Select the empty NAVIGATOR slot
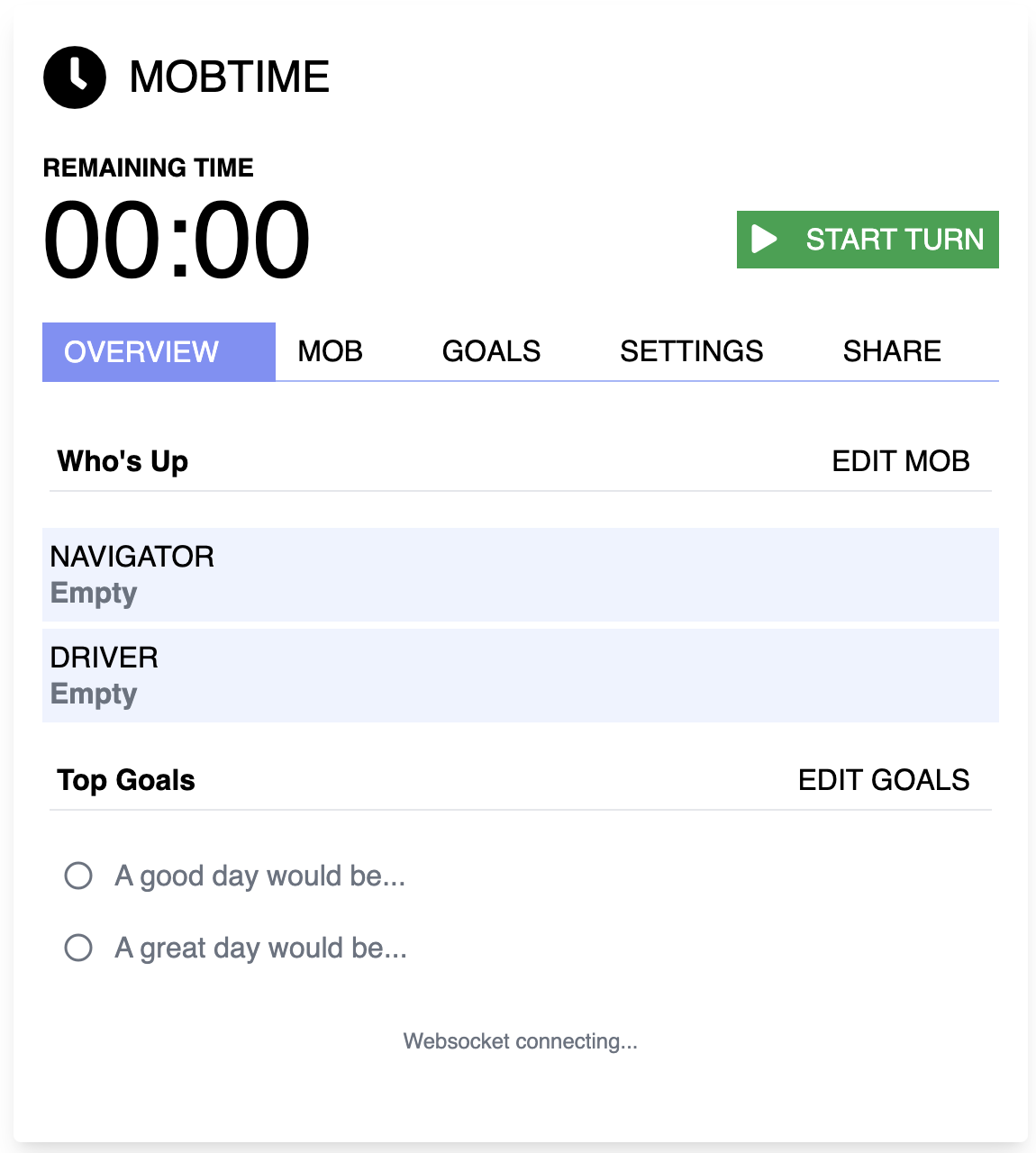This screenshot has height=1153, width=1036. 521,575
